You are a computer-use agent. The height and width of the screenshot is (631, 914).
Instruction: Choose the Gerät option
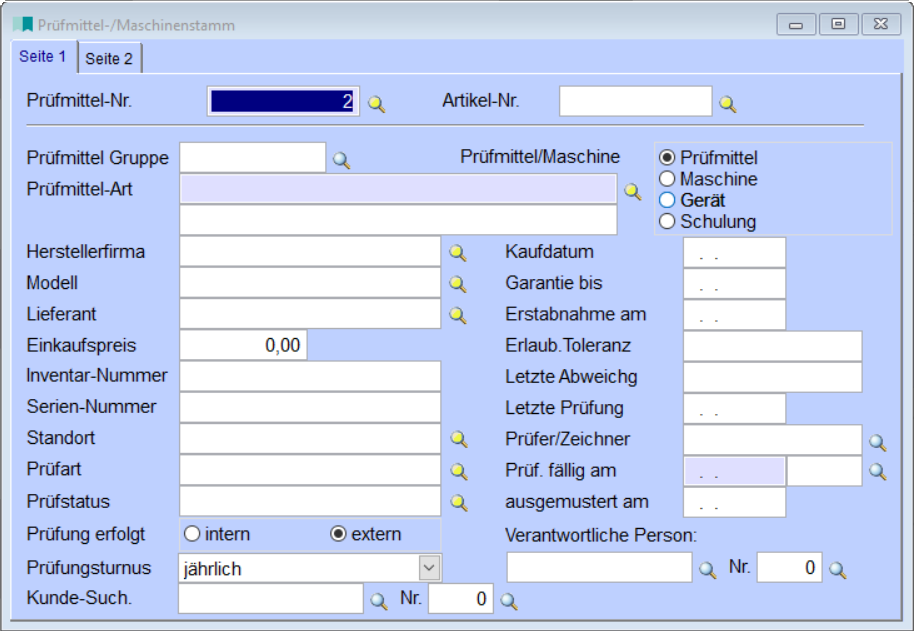[667, 200]
